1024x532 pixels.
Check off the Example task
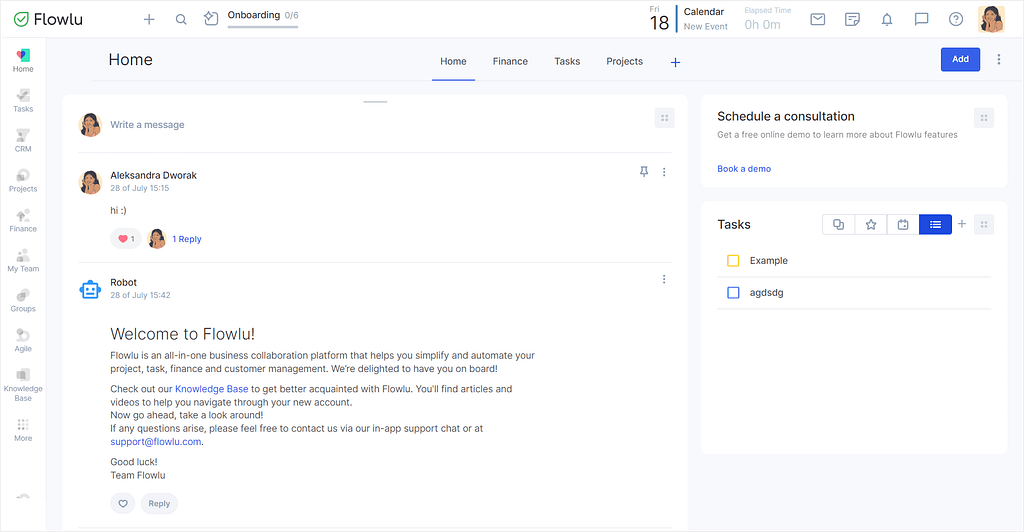tap(733, 260)
